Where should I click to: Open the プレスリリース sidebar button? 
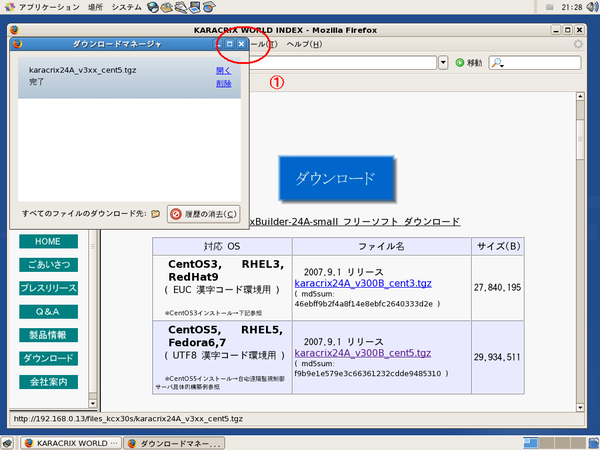(48, 288)
